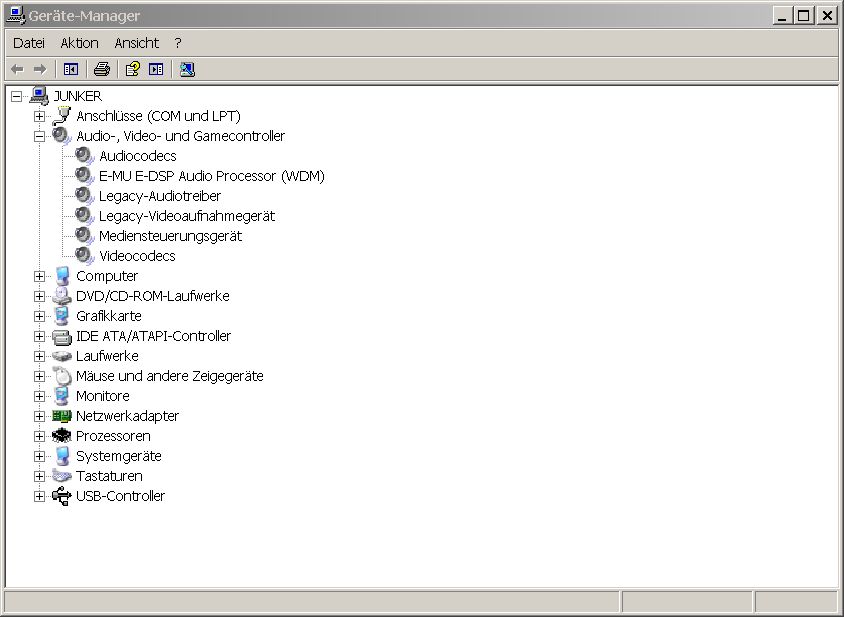Collapse the Audio-, Video- und Gamecontroller node
This screenshot has height=617, width=844.
pos(39,136)
